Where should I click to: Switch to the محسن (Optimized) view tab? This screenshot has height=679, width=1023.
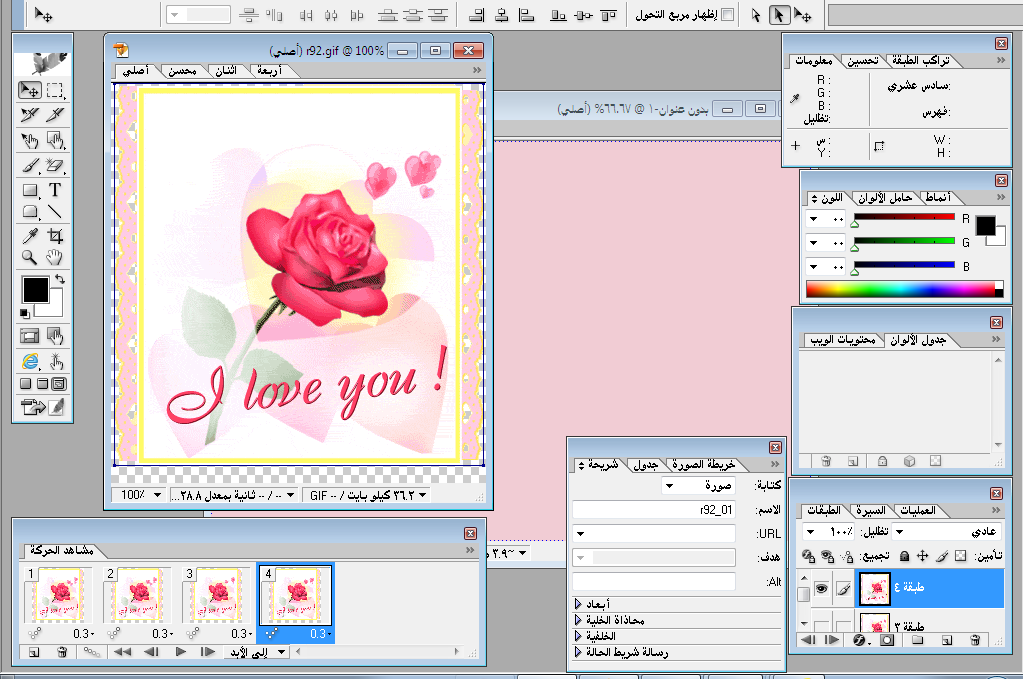(x=182, y=71)
